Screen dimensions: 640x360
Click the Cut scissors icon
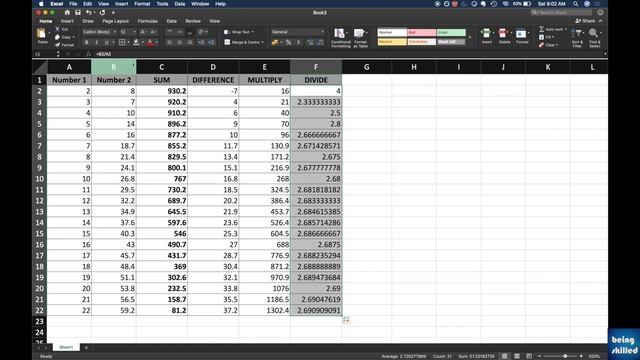[58, 29]
